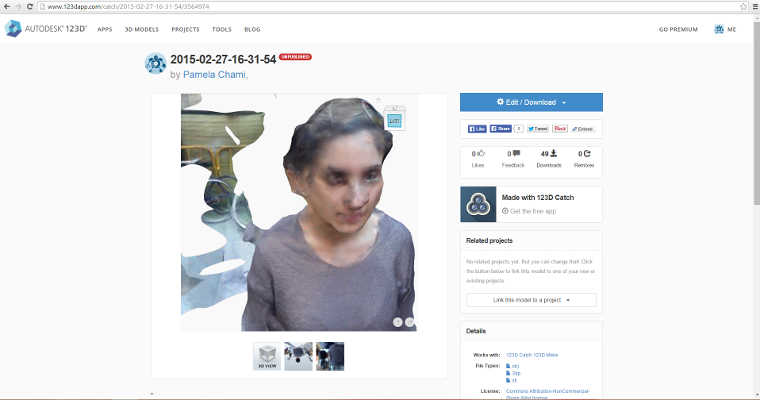This screenshot has height=400, width=760.
Task: Click the zip file type link
Action: [x=516, y=373]
